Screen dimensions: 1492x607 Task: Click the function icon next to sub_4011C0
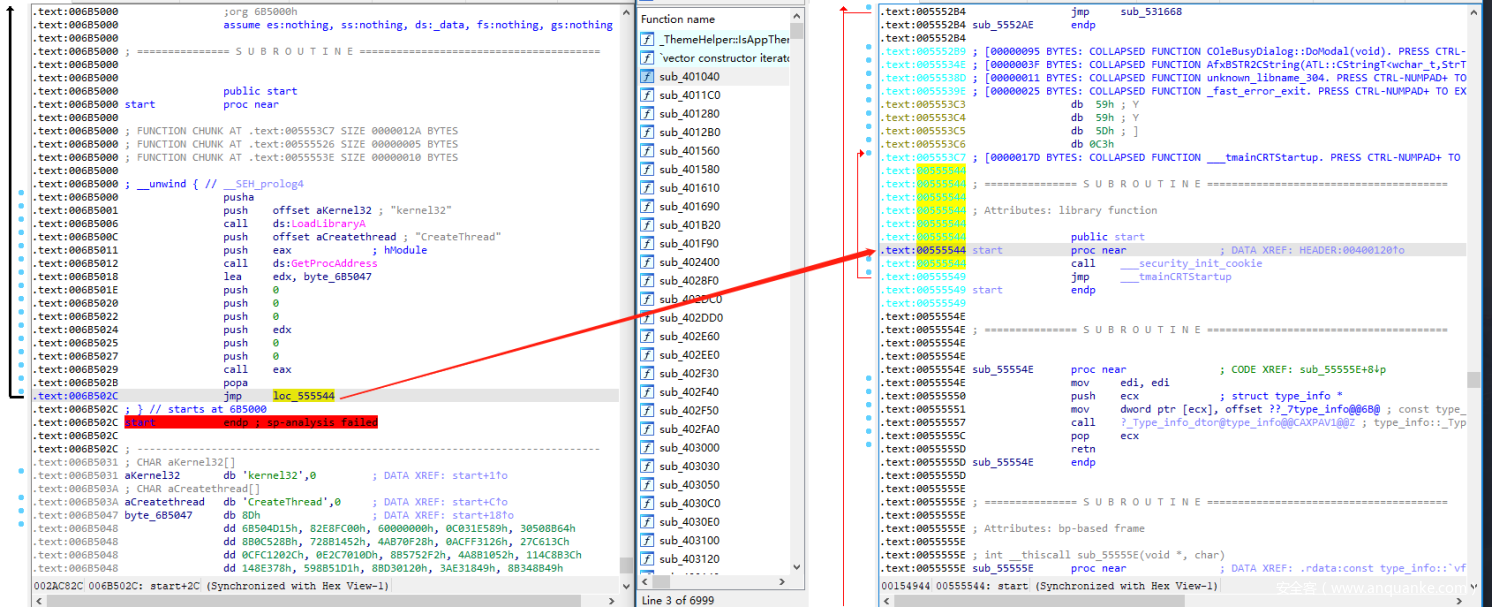(x=647, y=96)
